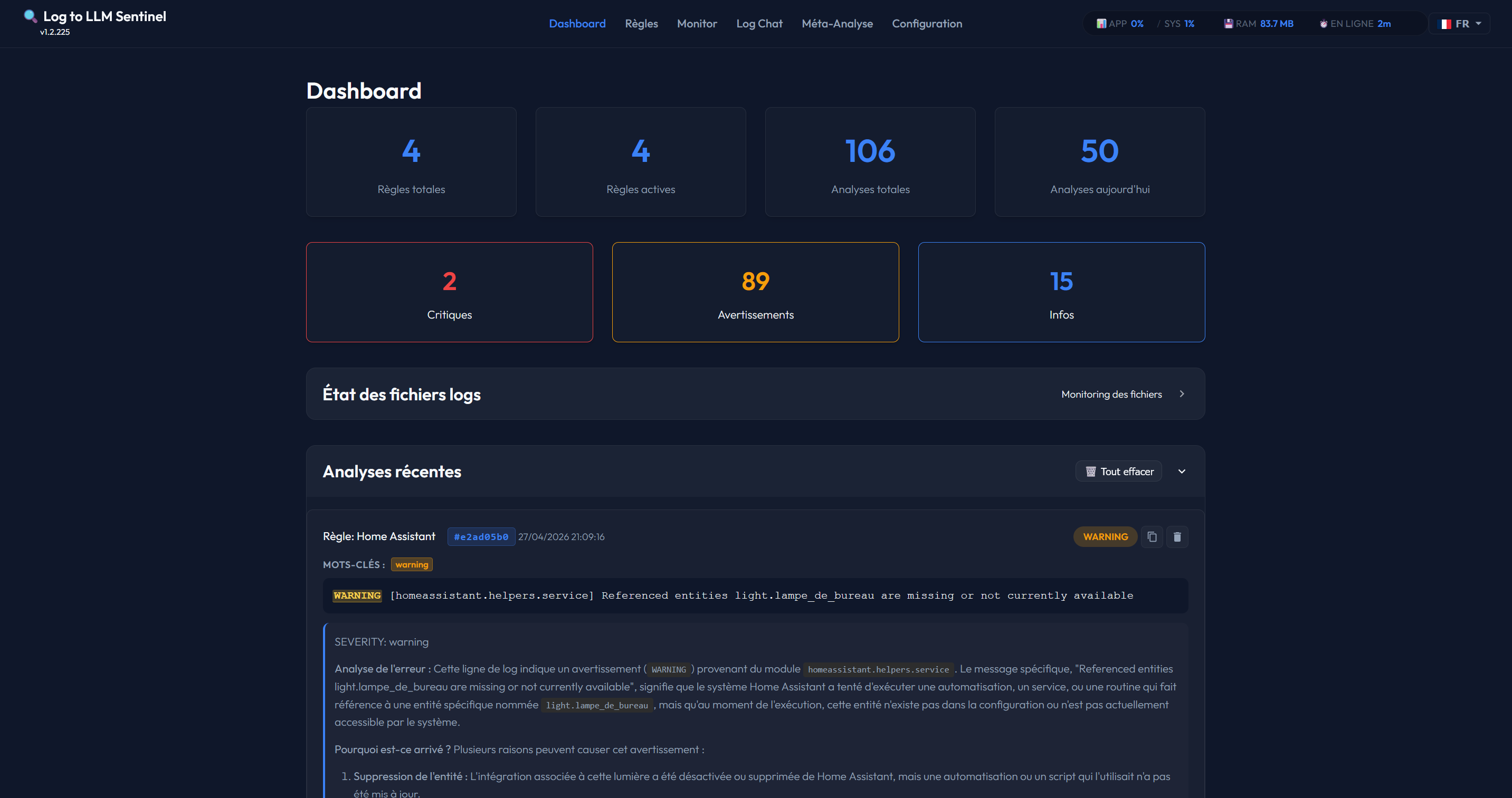1512x798 pixels.
Task: Open the Règles tab
Action: 641,23
